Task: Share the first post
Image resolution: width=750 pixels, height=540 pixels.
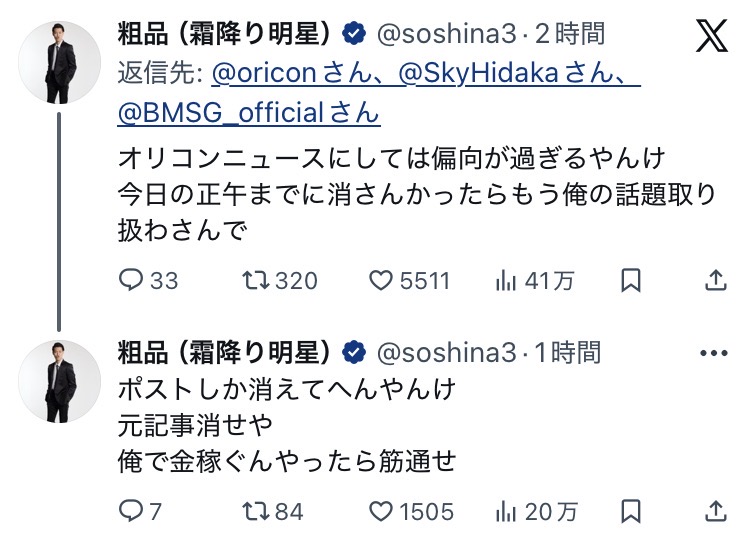Action: (x=715, y=281)
